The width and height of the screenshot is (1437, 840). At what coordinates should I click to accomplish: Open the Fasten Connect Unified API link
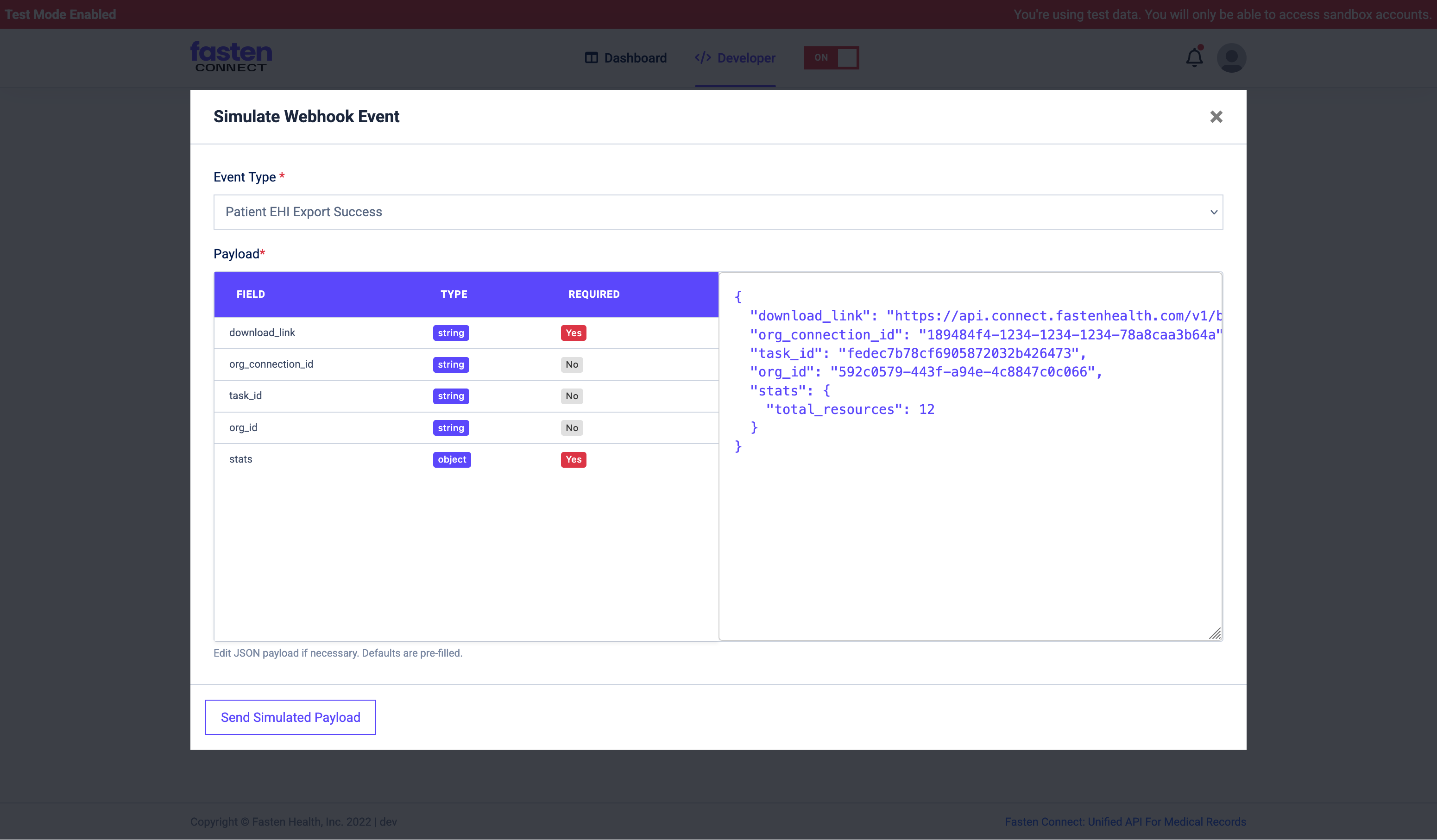[x=1125, y=821]
